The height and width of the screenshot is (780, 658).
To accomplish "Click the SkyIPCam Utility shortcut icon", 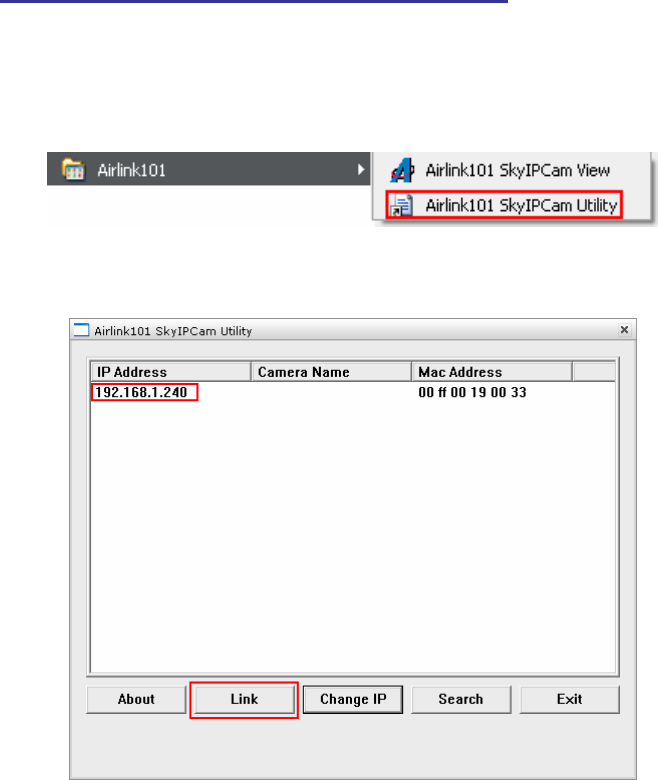I will tap(402, 205).
